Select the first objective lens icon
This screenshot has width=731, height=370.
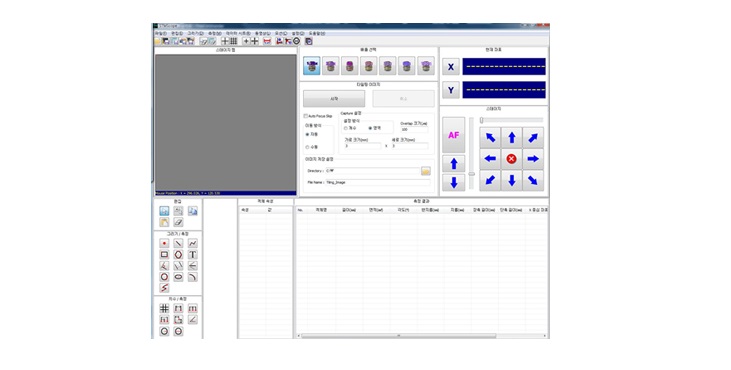point(312,66)
